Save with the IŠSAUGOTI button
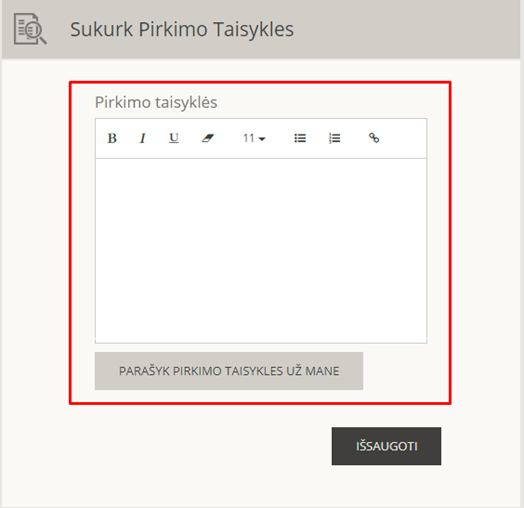The image size is (524, 508). 386,446
